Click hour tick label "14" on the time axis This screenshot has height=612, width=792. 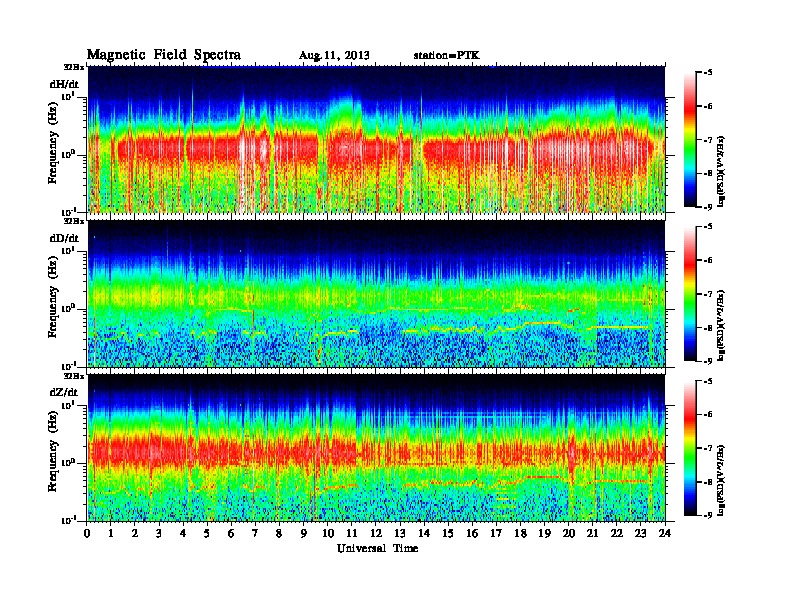[424, 534]
